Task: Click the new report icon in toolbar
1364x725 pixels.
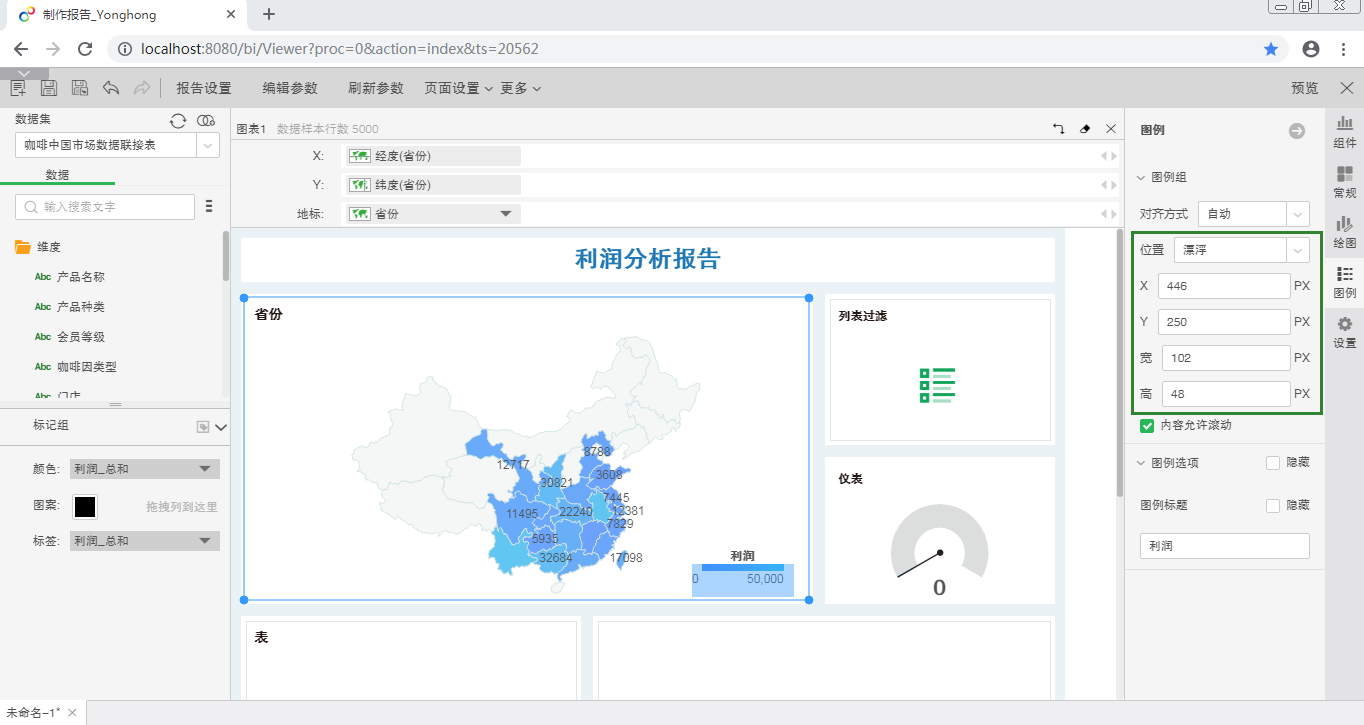Action: click(18, 88)
